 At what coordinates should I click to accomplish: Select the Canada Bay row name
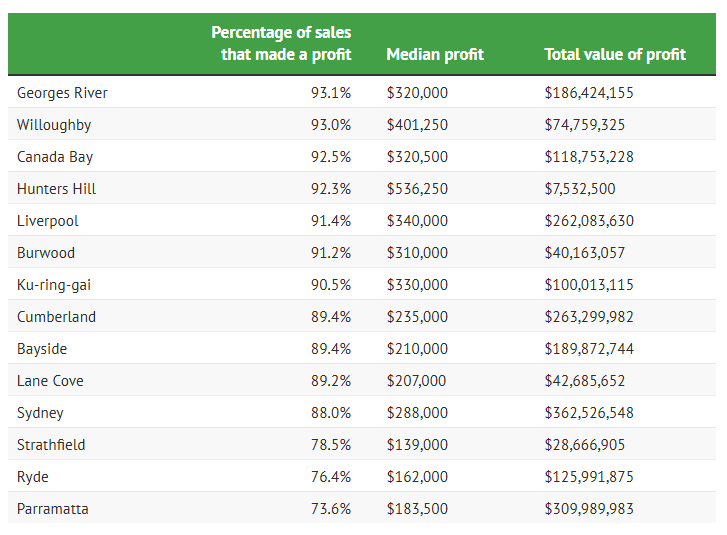(55, 157)
